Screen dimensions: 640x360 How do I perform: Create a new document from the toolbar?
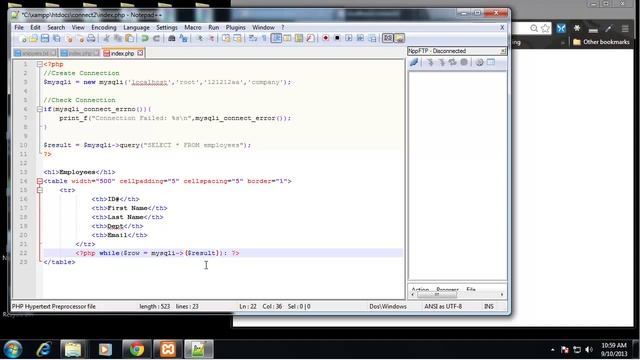[23, 38]
